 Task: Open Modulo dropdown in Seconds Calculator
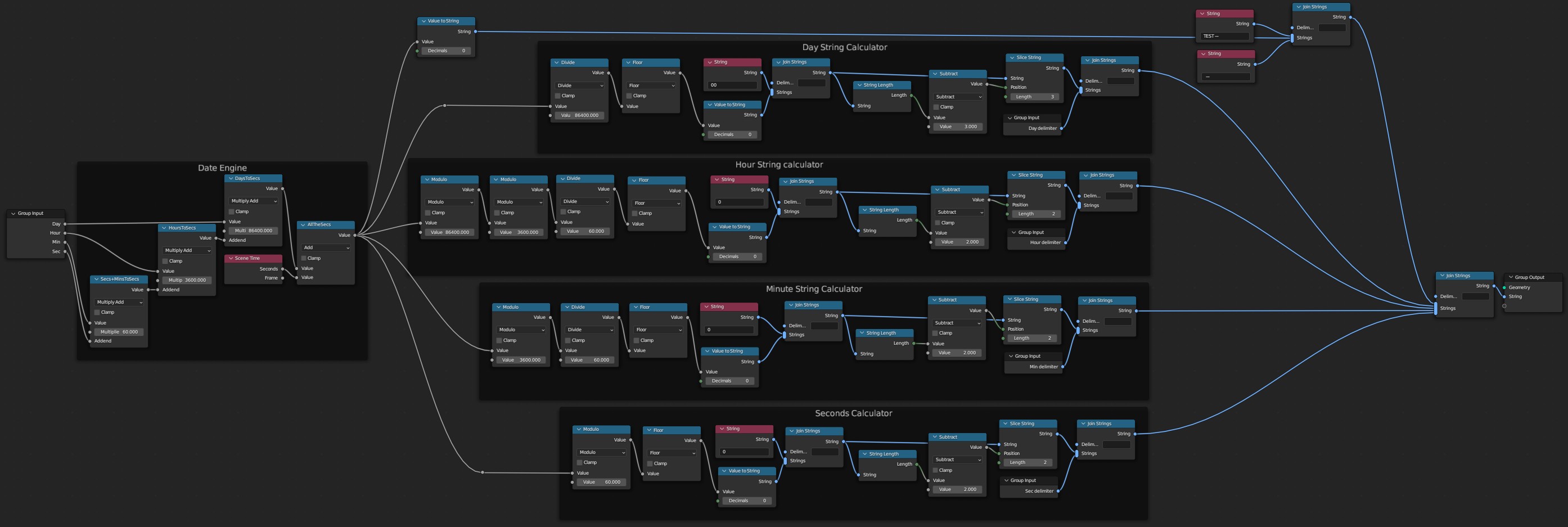click(x=601, y=452)
